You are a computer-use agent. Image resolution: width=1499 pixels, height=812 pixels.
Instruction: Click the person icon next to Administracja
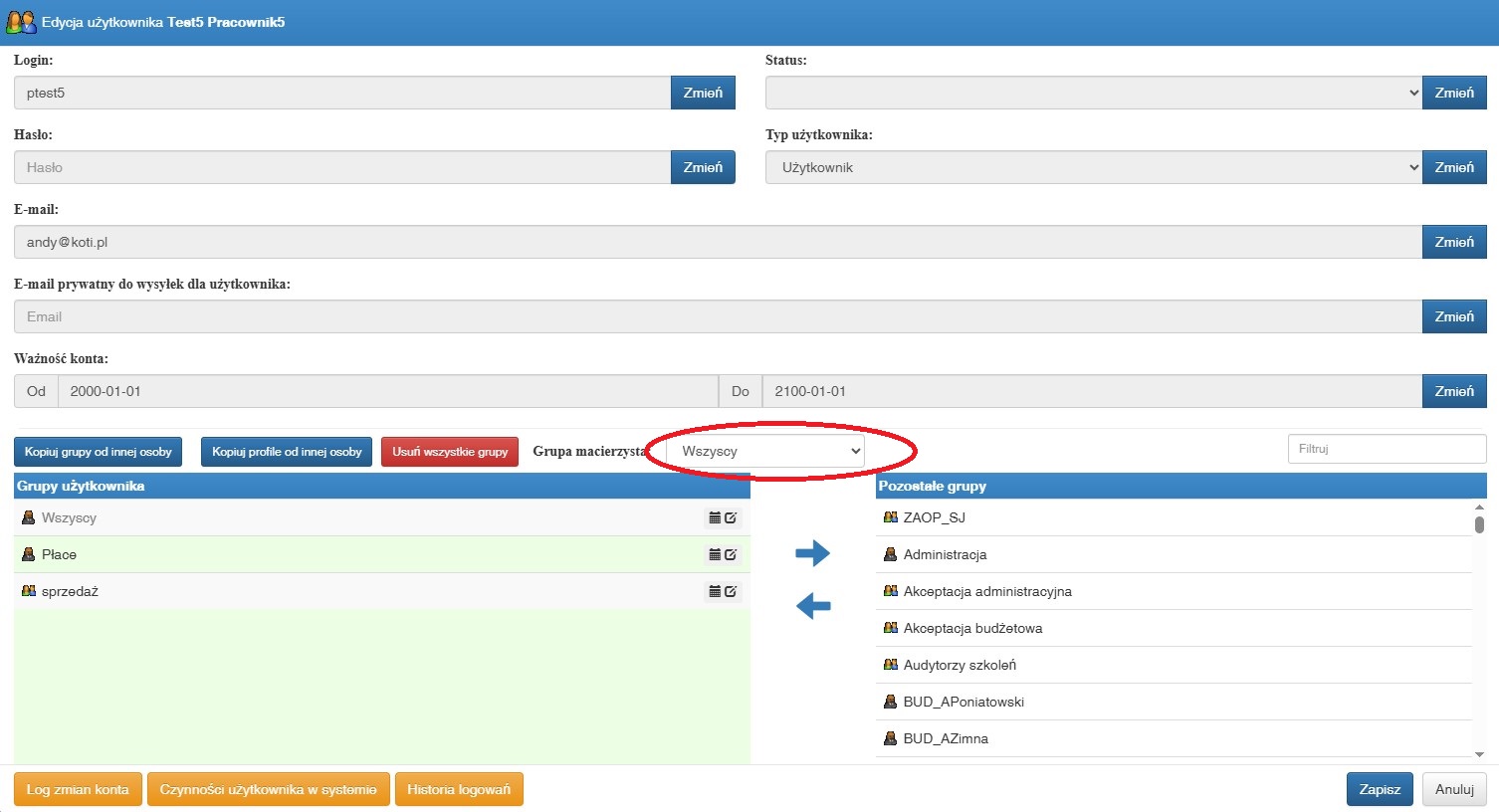click(x=891, y=554)
